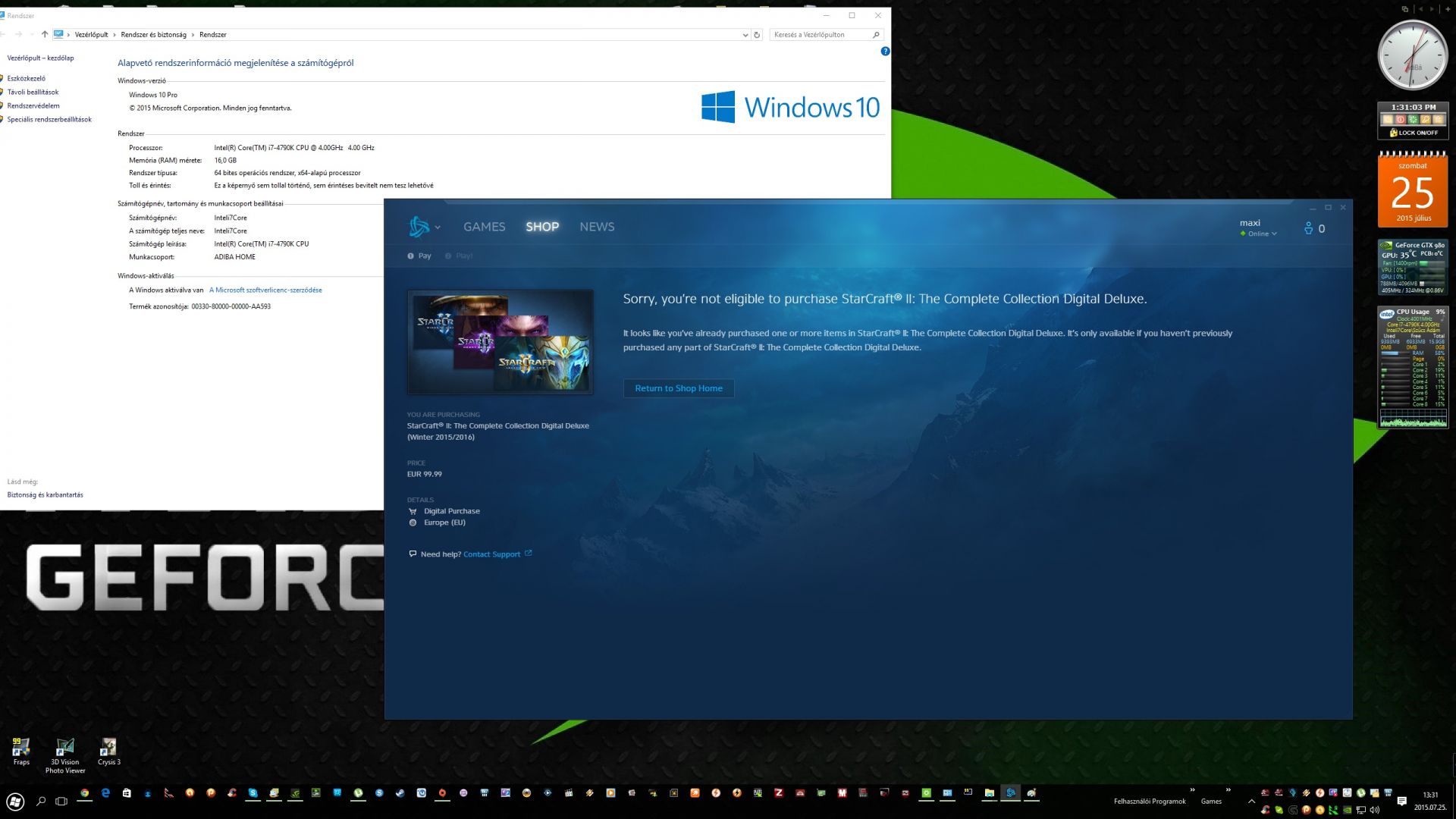Click the orange calendar gadget

pyautogui.click(x=1413, y=190)
